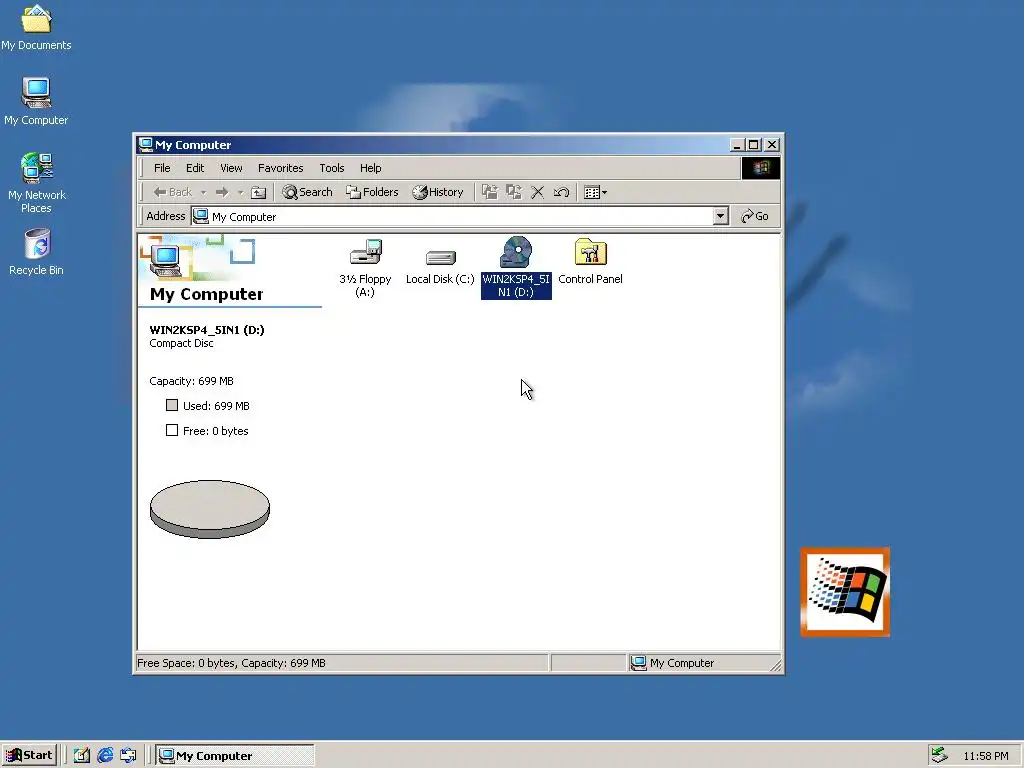Click the Go button
The height and width of the screenshot is (768, 1024).
click(x=754, y=216)
